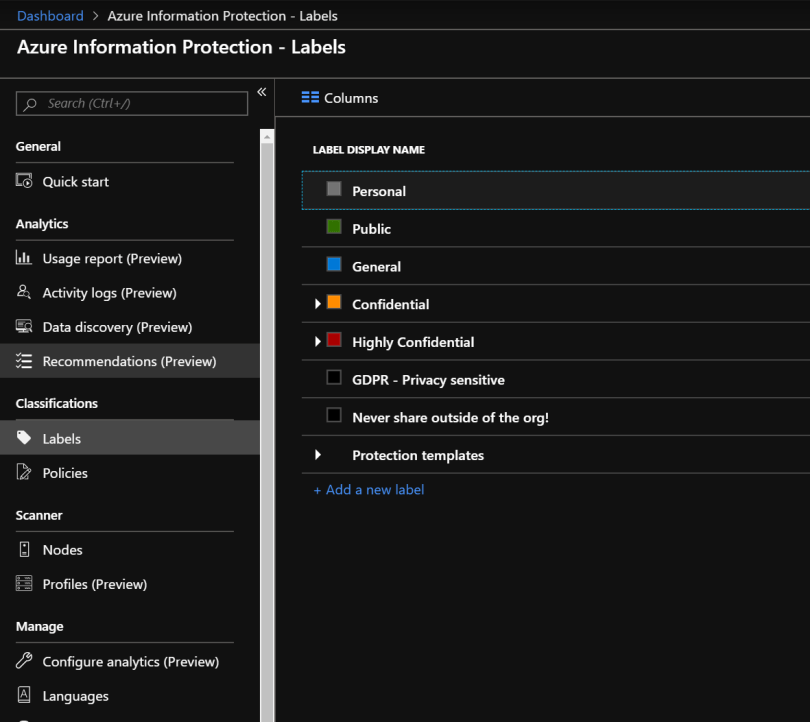Open Usage report bar chart icon
This screenshot has height=722, width=810.
pyautogui.click(x=25, y=258)
